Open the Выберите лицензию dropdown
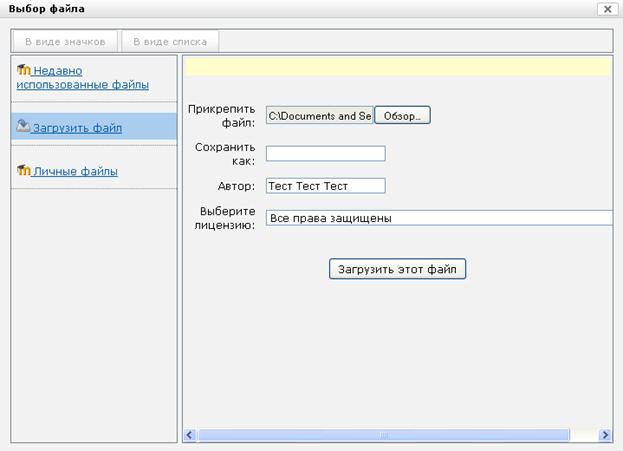The height and width of the screenshot is (451, 623). coord(439,218)
